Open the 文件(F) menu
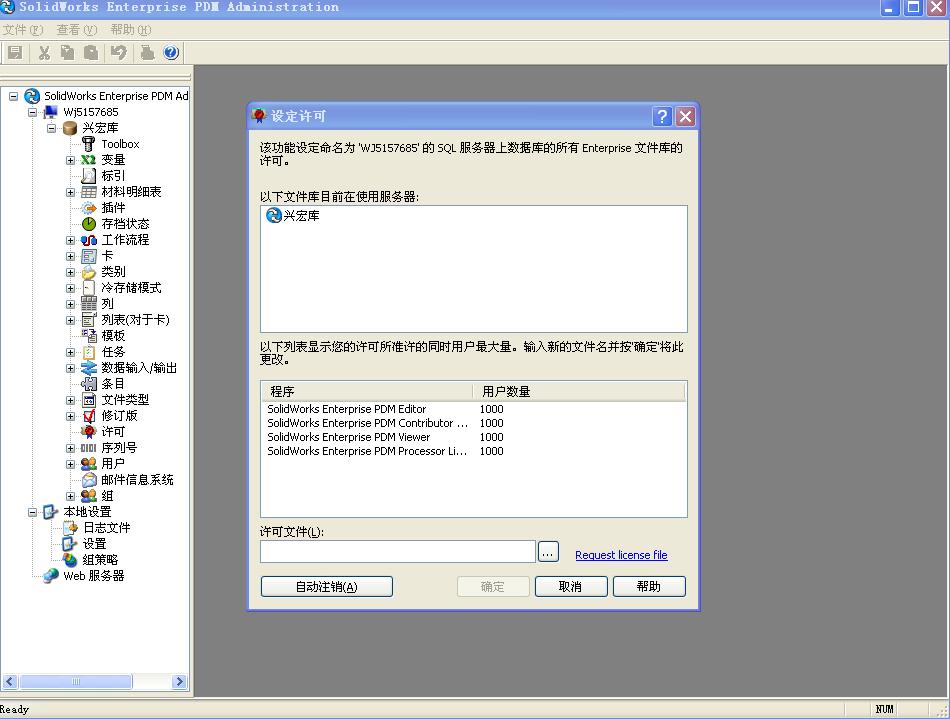 [x=23, y=30]
